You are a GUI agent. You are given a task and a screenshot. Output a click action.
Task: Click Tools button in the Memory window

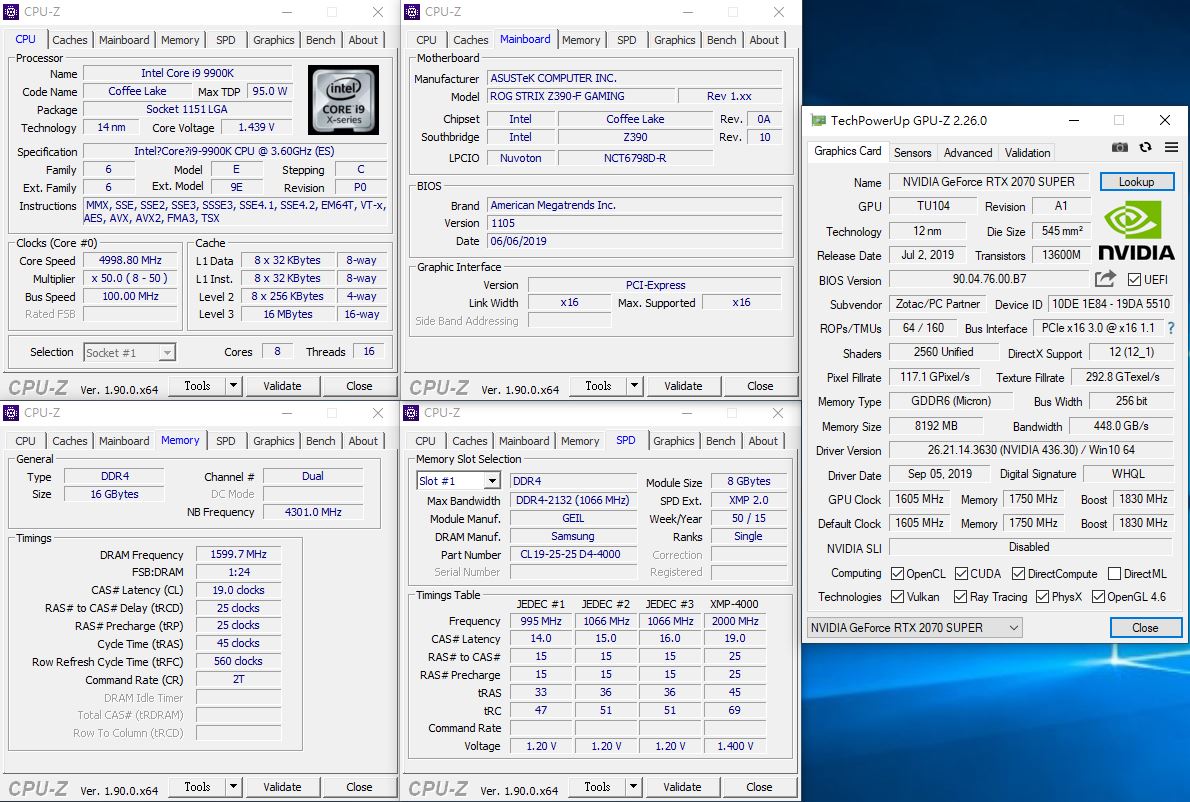tap(197, 787)
